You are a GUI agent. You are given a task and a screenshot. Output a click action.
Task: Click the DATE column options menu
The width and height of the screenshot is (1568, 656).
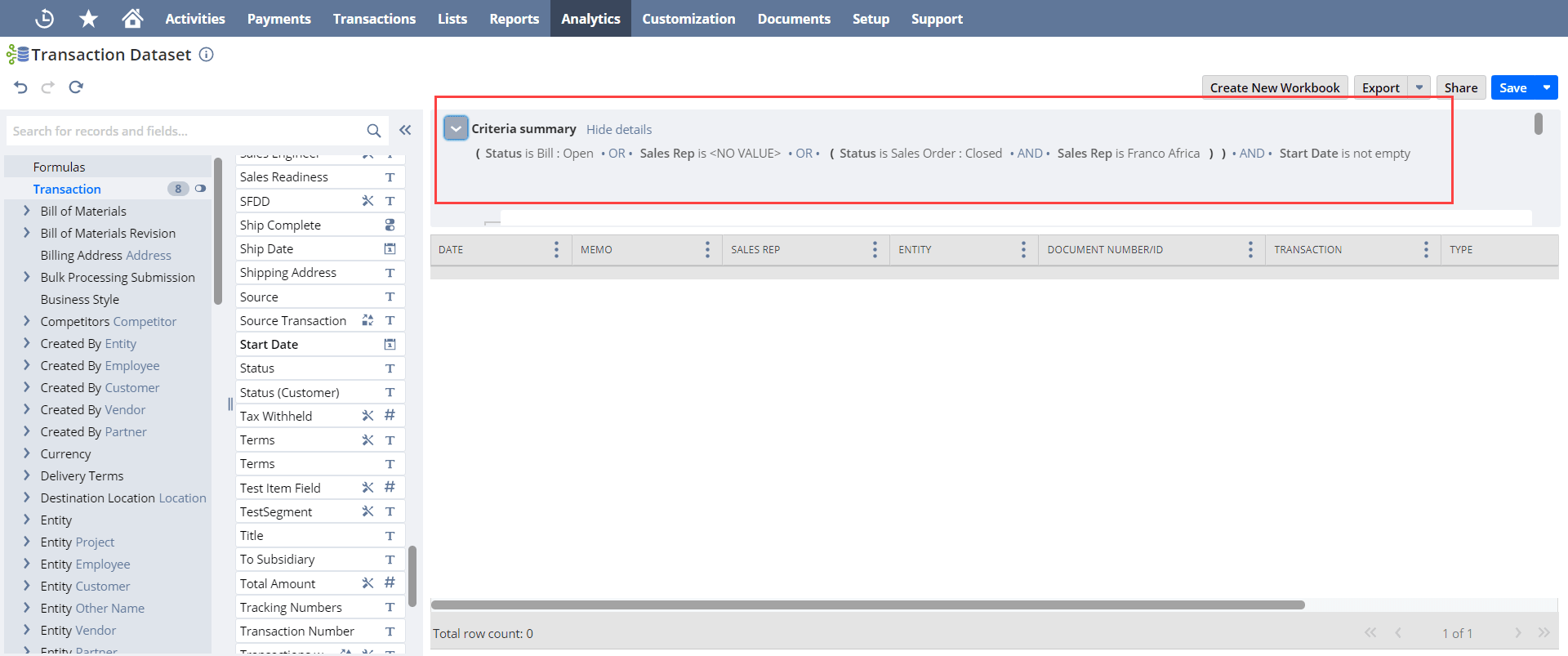556,249
